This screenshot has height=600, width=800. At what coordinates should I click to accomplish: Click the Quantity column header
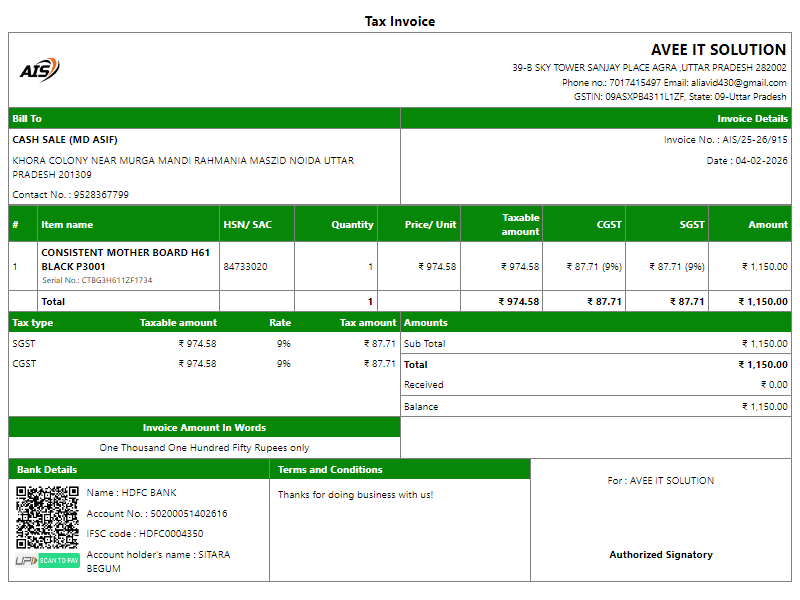352,225
